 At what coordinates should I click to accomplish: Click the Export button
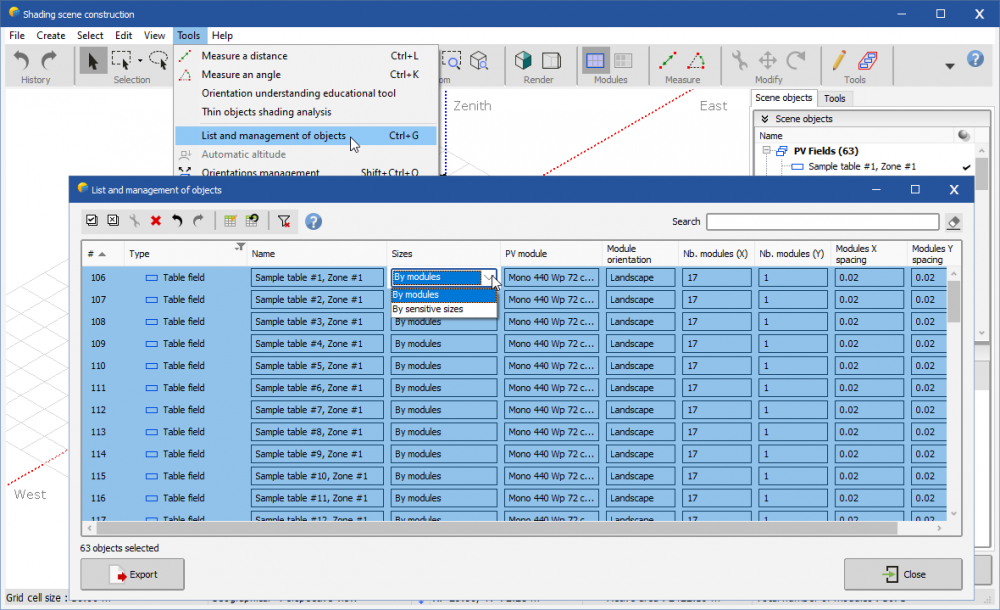(x=133, y=575)
